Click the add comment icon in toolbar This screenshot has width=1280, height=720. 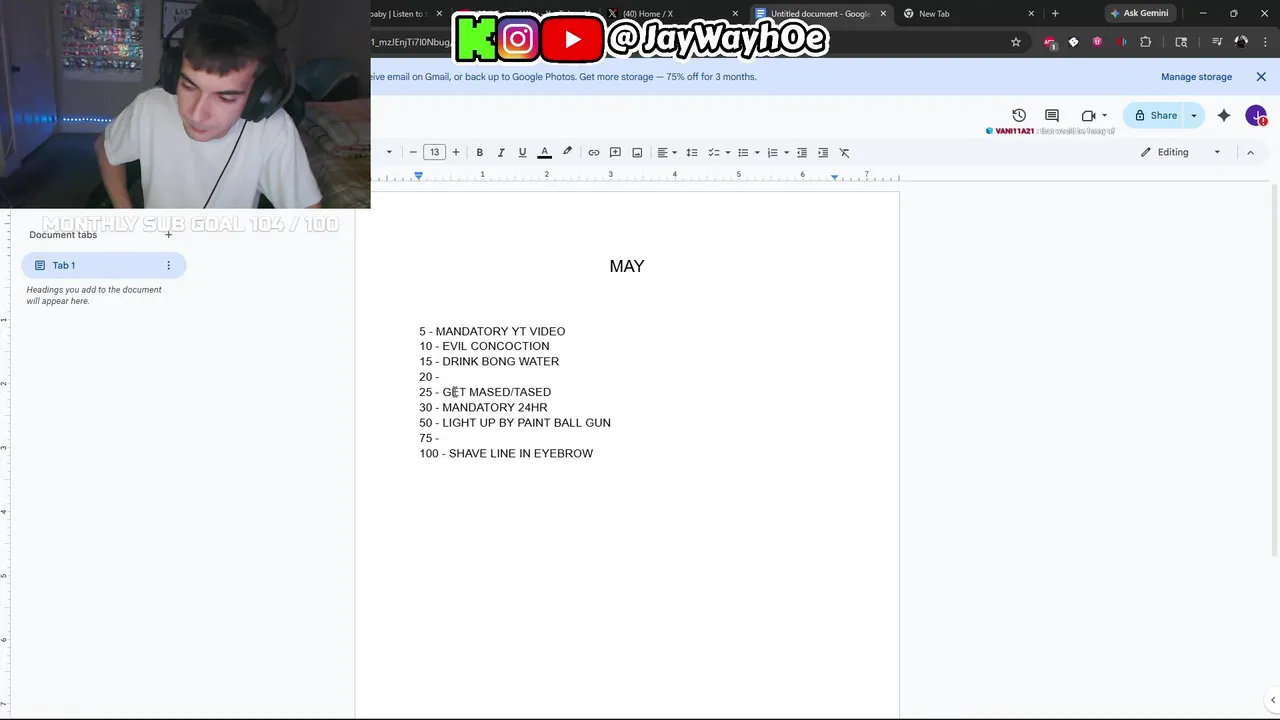615,152
